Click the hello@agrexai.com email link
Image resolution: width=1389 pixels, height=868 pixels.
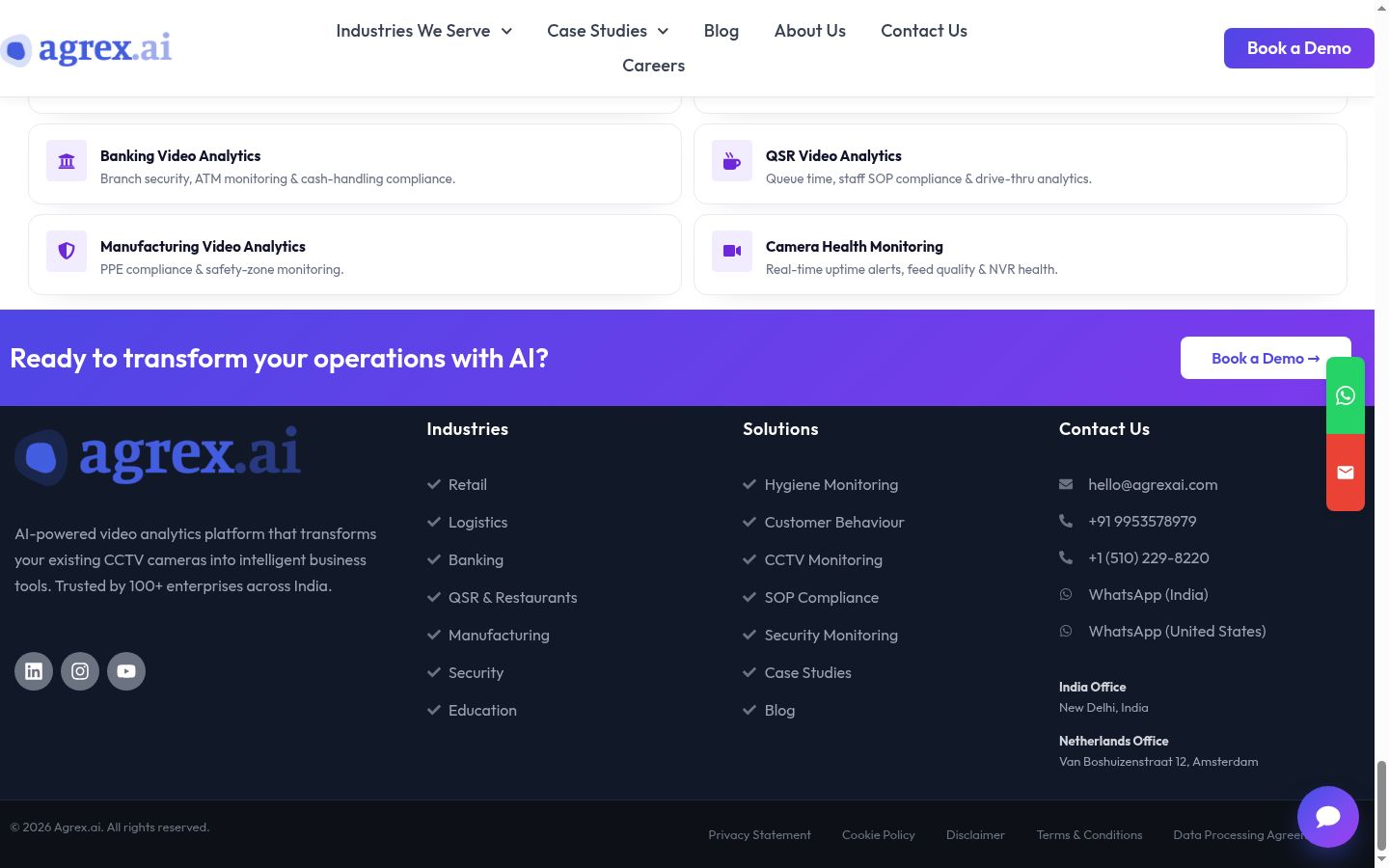1153,485
